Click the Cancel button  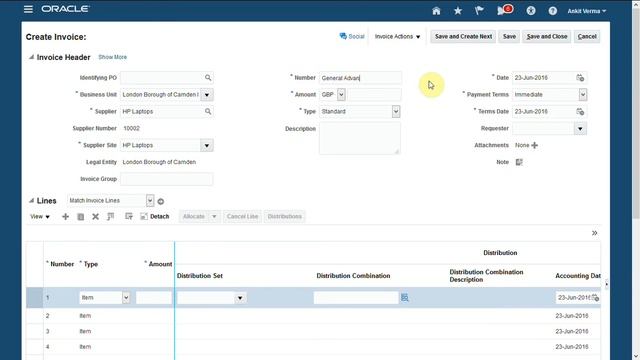(x=587, y=36)
